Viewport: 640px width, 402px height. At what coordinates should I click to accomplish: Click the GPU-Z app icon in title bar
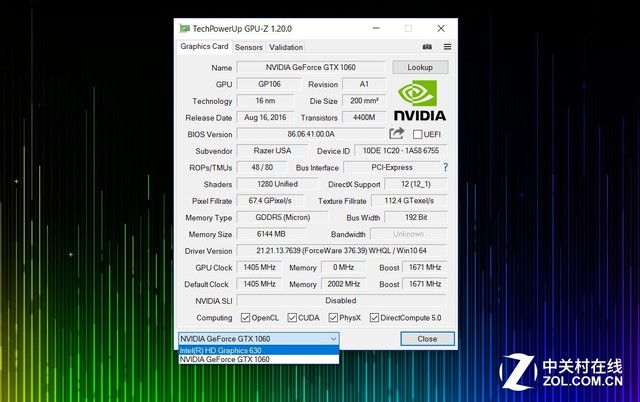(184, 29)
